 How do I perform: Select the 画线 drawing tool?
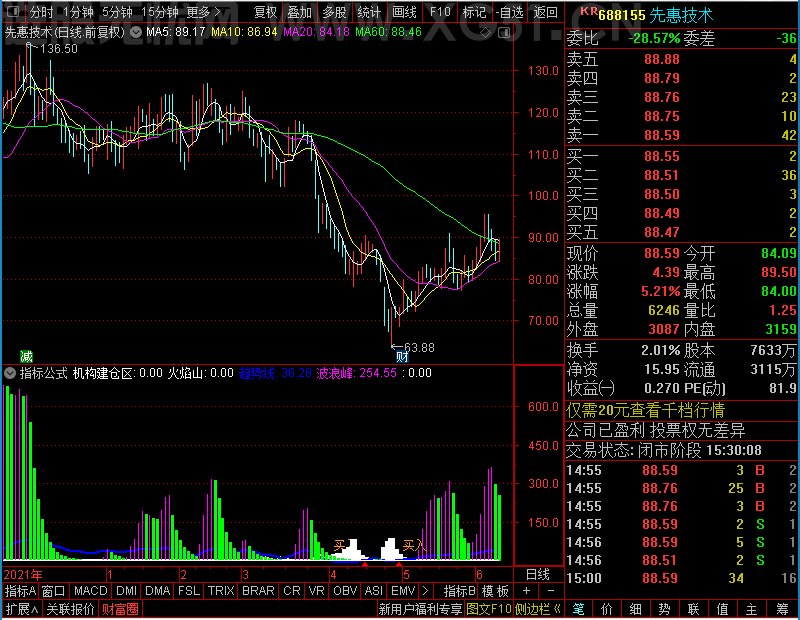[x=404, y=11]
